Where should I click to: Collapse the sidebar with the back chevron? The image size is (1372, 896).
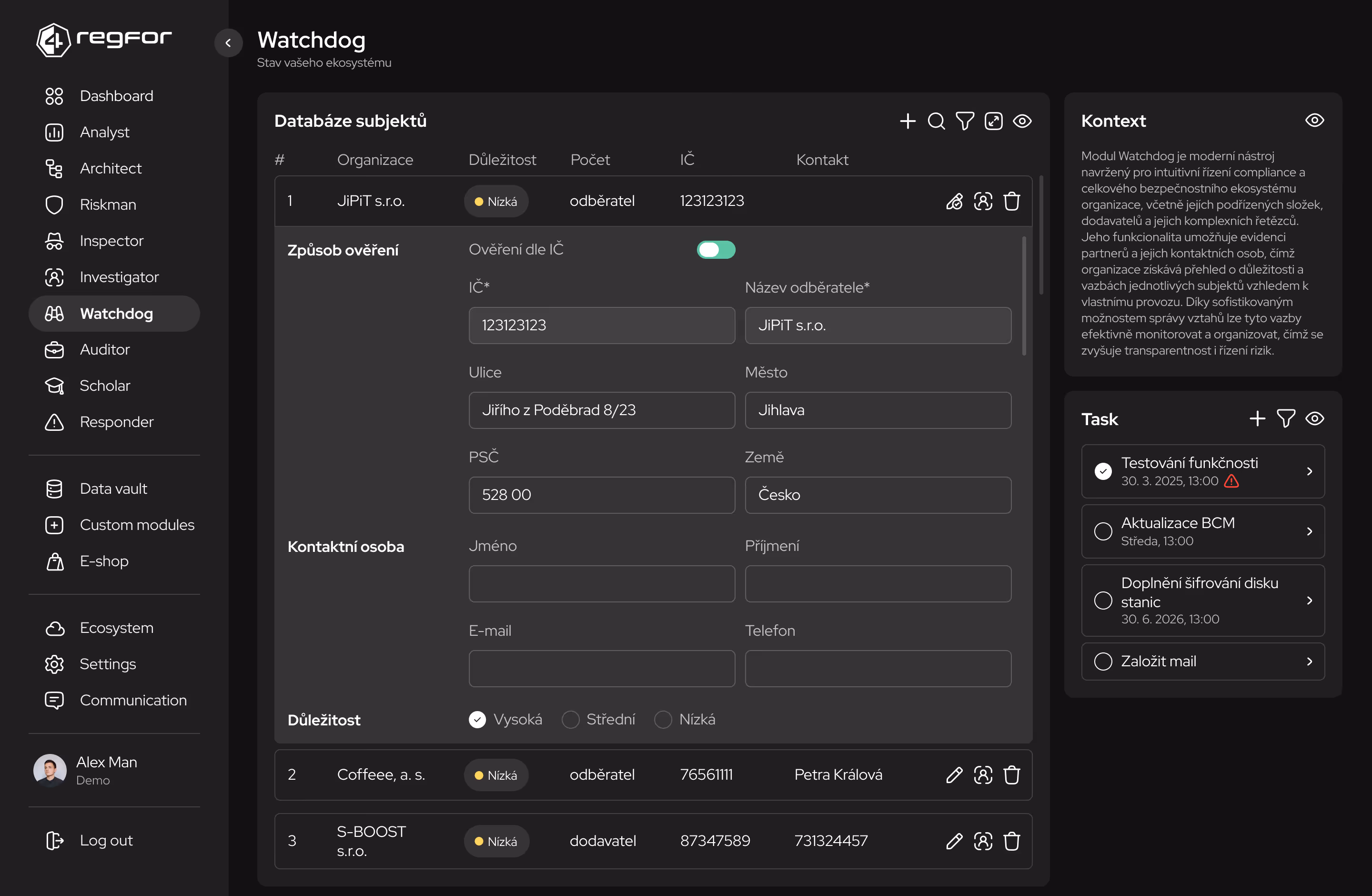pyautogui.click(x=228, y=43)
